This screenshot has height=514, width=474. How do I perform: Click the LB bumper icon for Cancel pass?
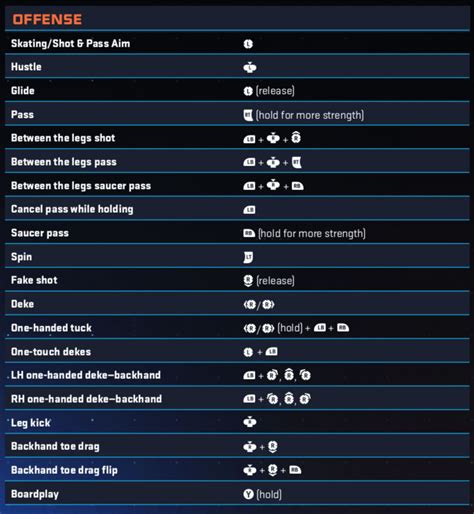249,210
